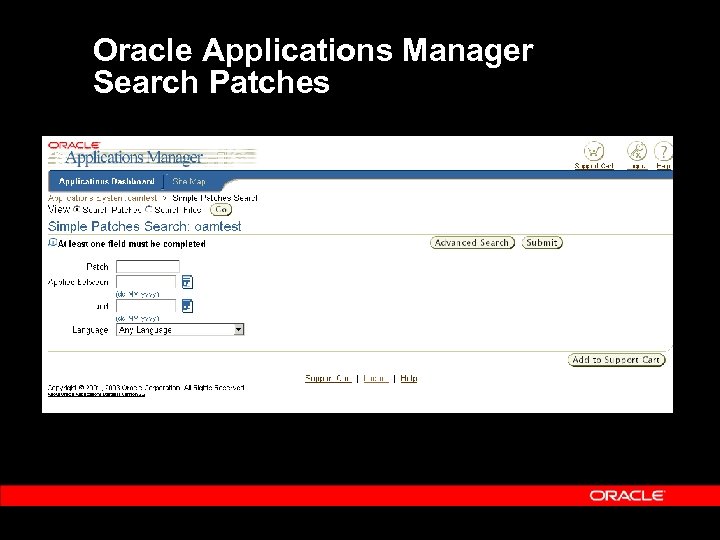This screenshot has width=720, height=540.
Task: Open calendar picker for the 'and' date
Action: click(187, 306)
